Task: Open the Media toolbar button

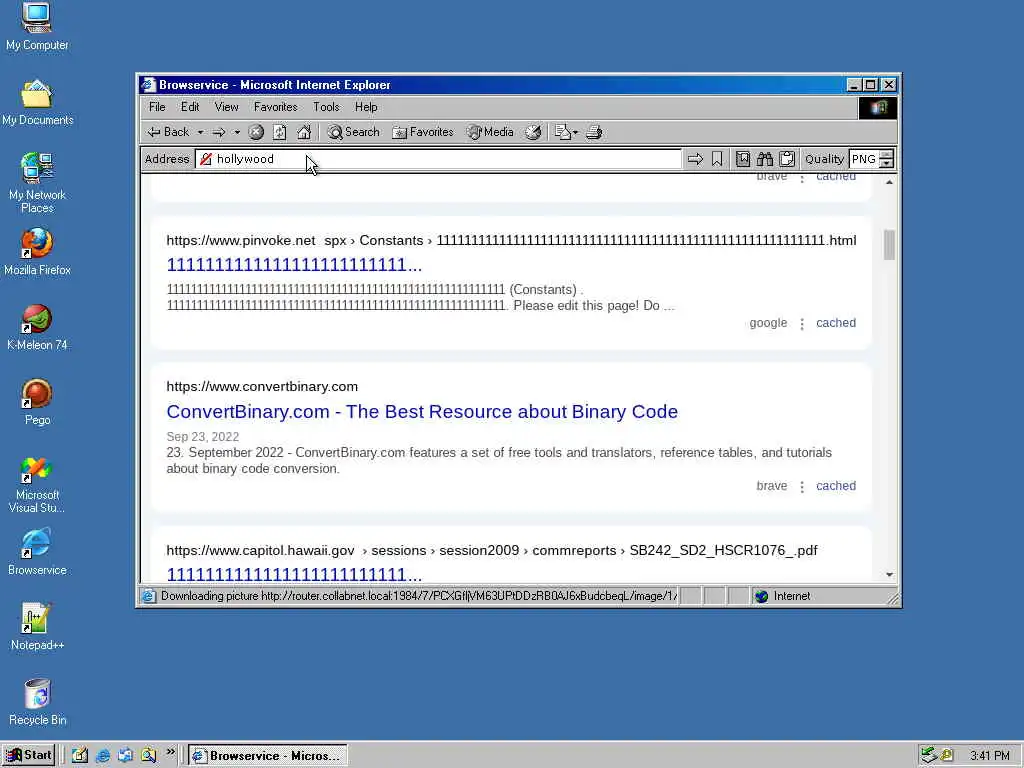Action: tap(490, 132)
